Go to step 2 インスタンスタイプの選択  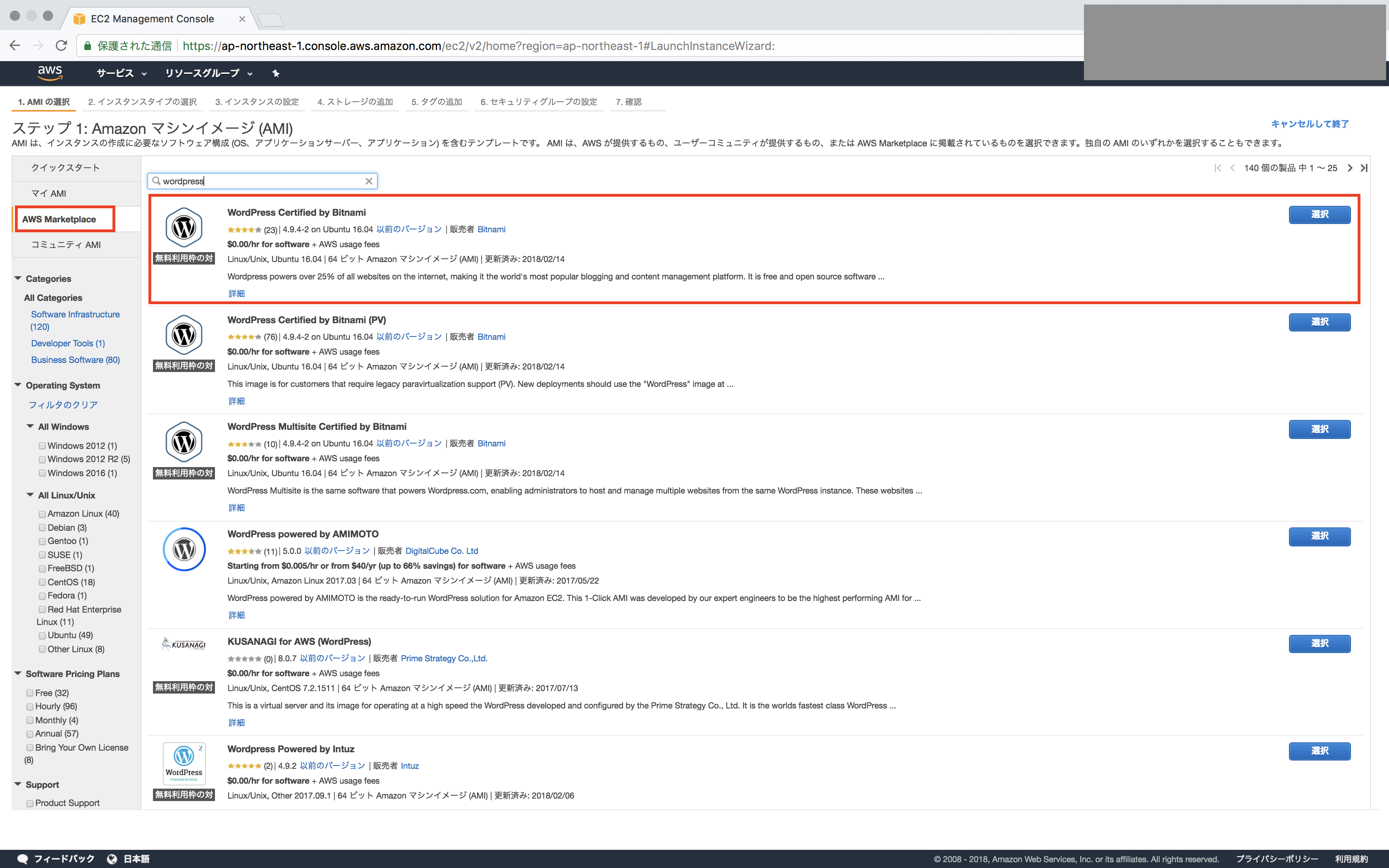click(142, 102)
